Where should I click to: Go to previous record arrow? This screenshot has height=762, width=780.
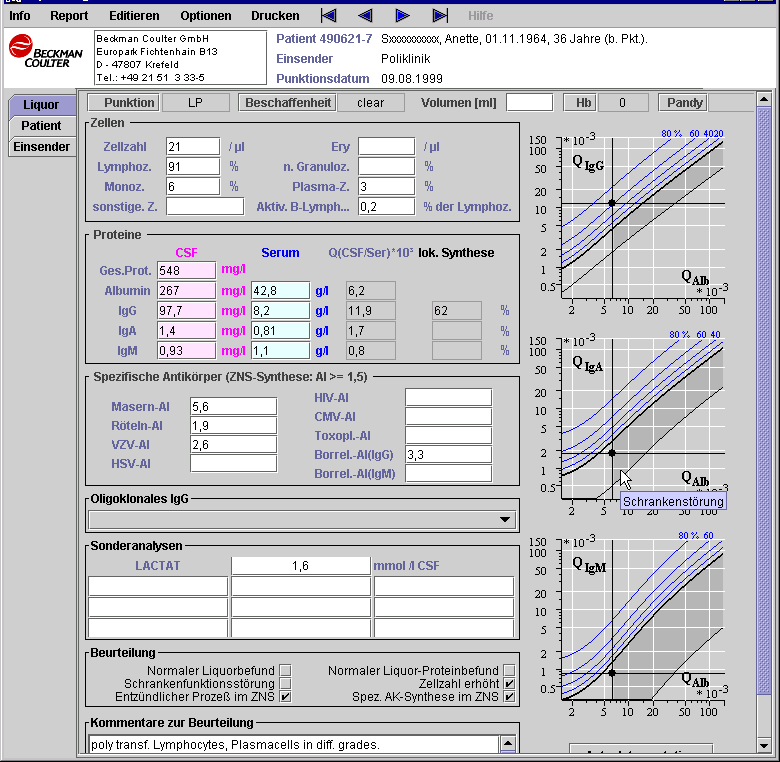(365, 16)
